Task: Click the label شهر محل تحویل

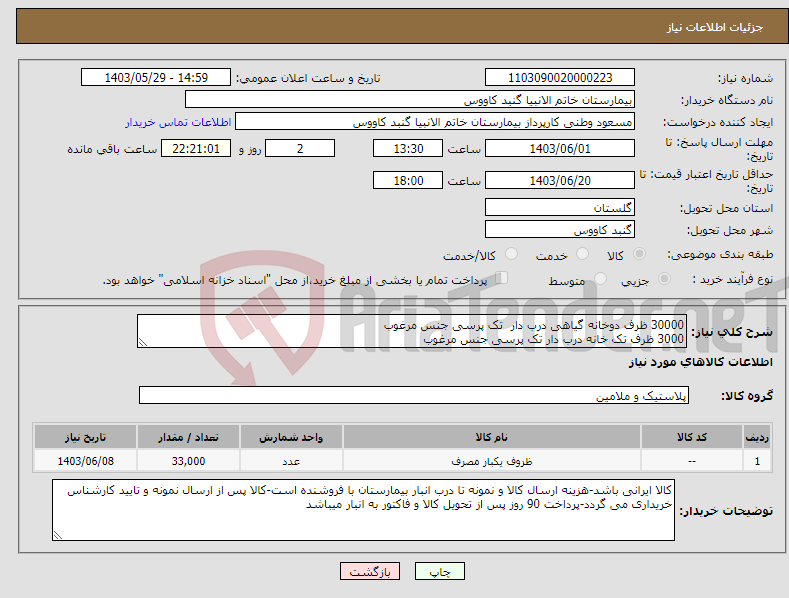Action: point(730,231)
